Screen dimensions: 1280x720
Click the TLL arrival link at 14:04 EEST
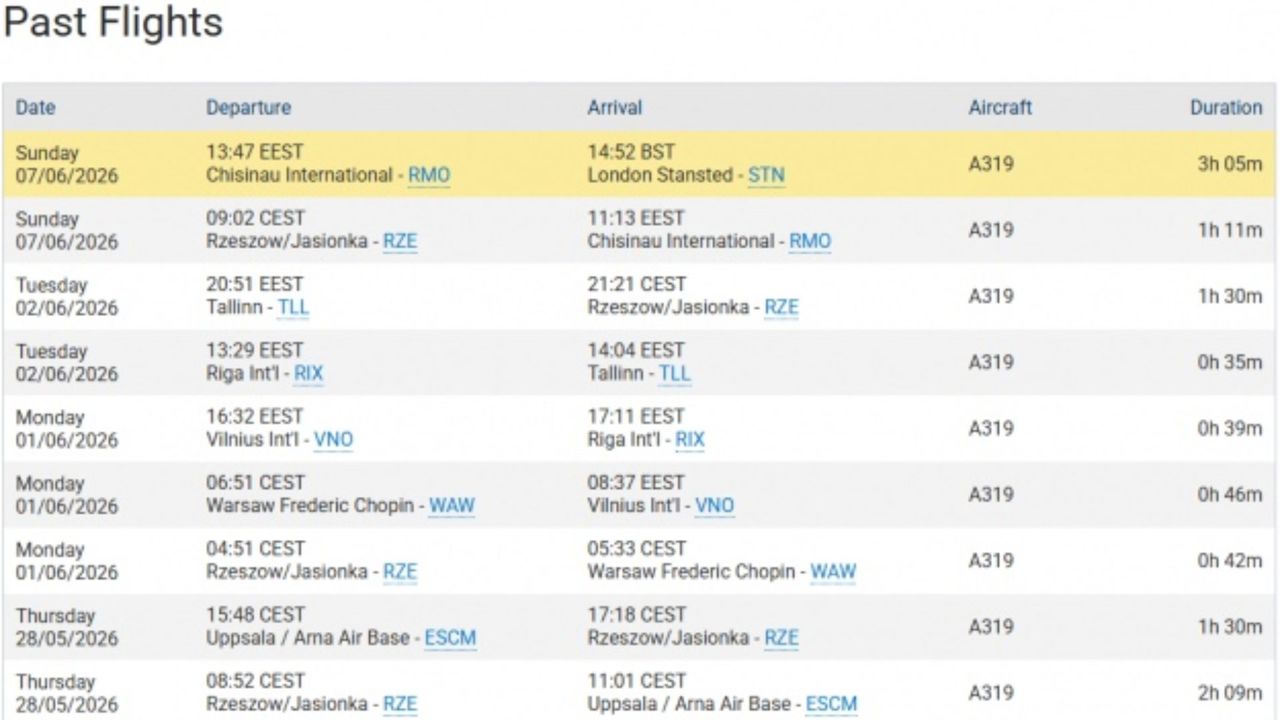click(x=674, y=373)
